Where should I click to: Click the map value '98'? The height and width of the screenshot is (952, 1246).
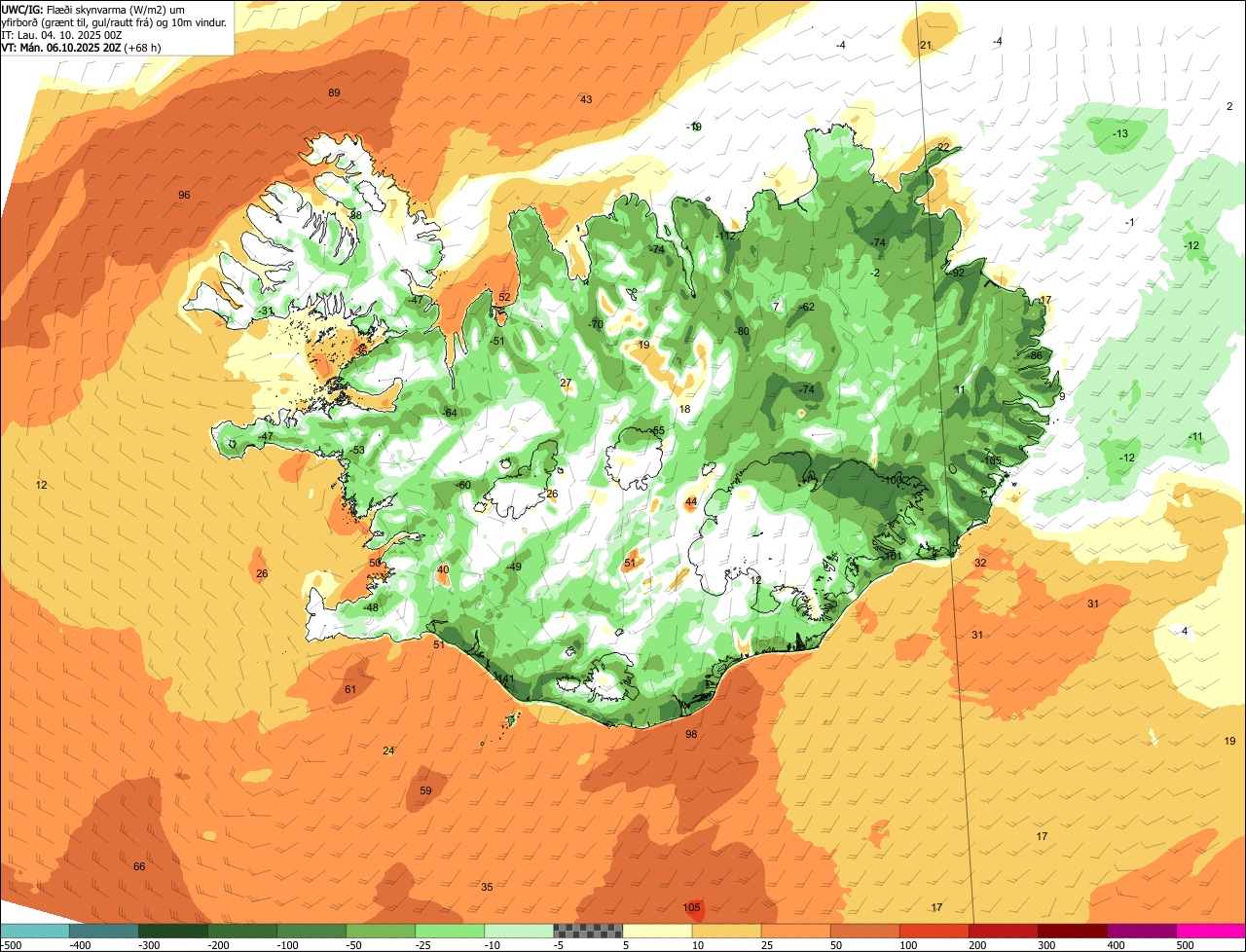(691, 734)
